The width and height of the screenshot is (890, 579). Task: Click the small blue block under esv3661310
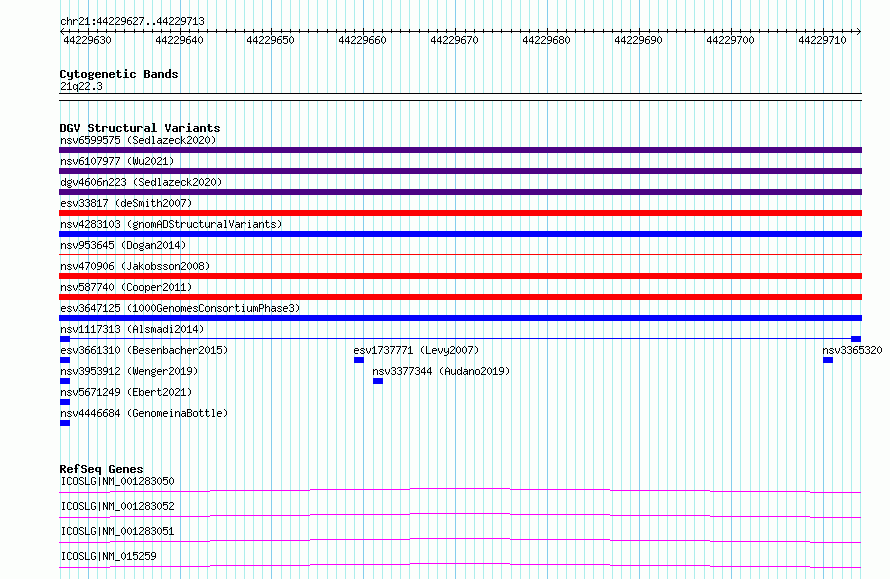[65, 360]
